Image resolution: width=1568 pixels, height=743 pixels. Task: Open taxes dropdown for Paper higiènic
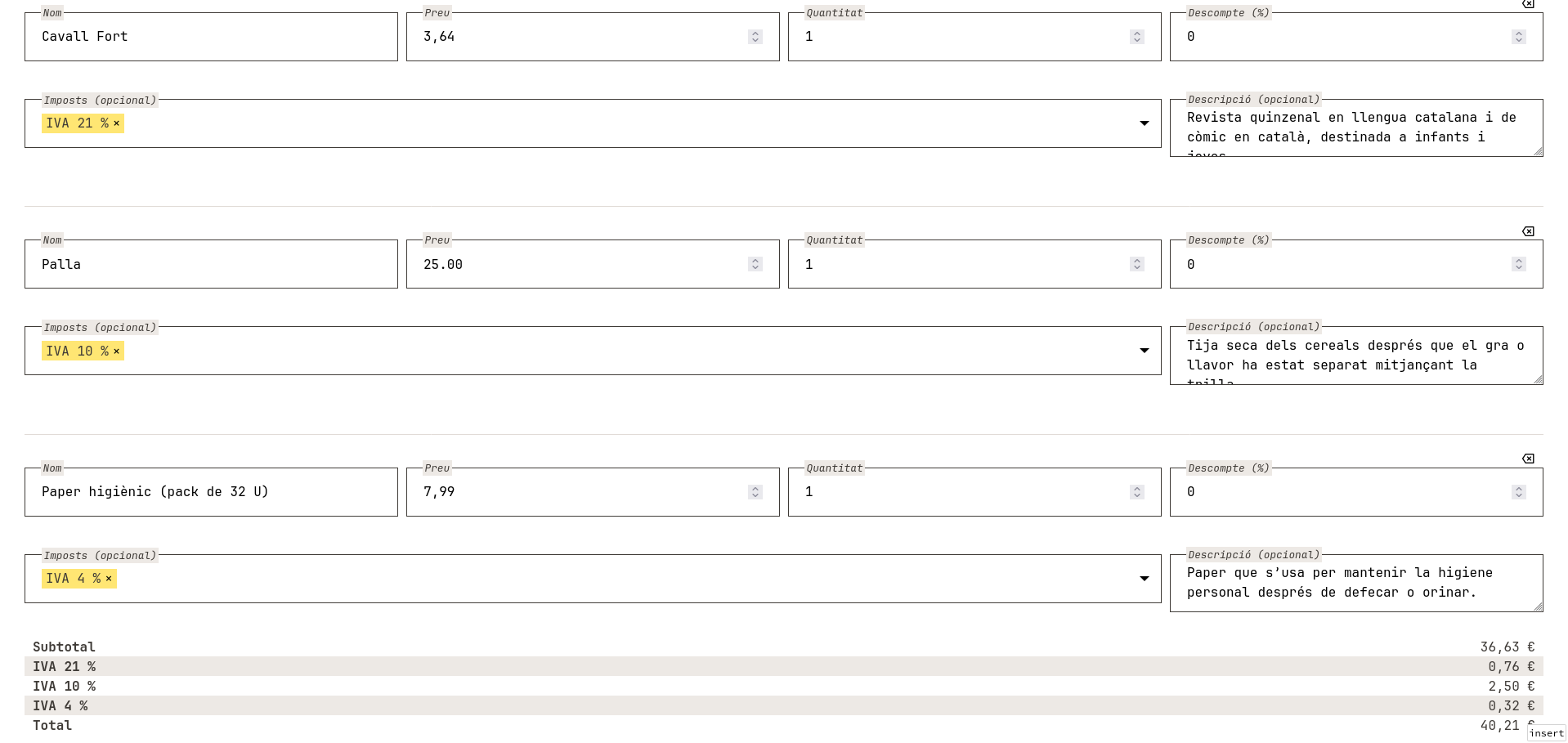(x=1145, y=579)
